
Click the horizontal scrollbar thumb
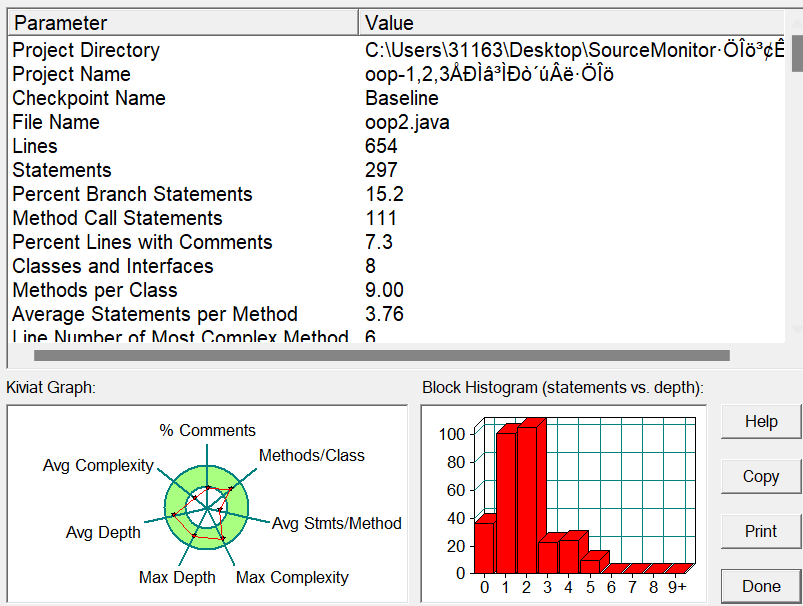point(381,354)
